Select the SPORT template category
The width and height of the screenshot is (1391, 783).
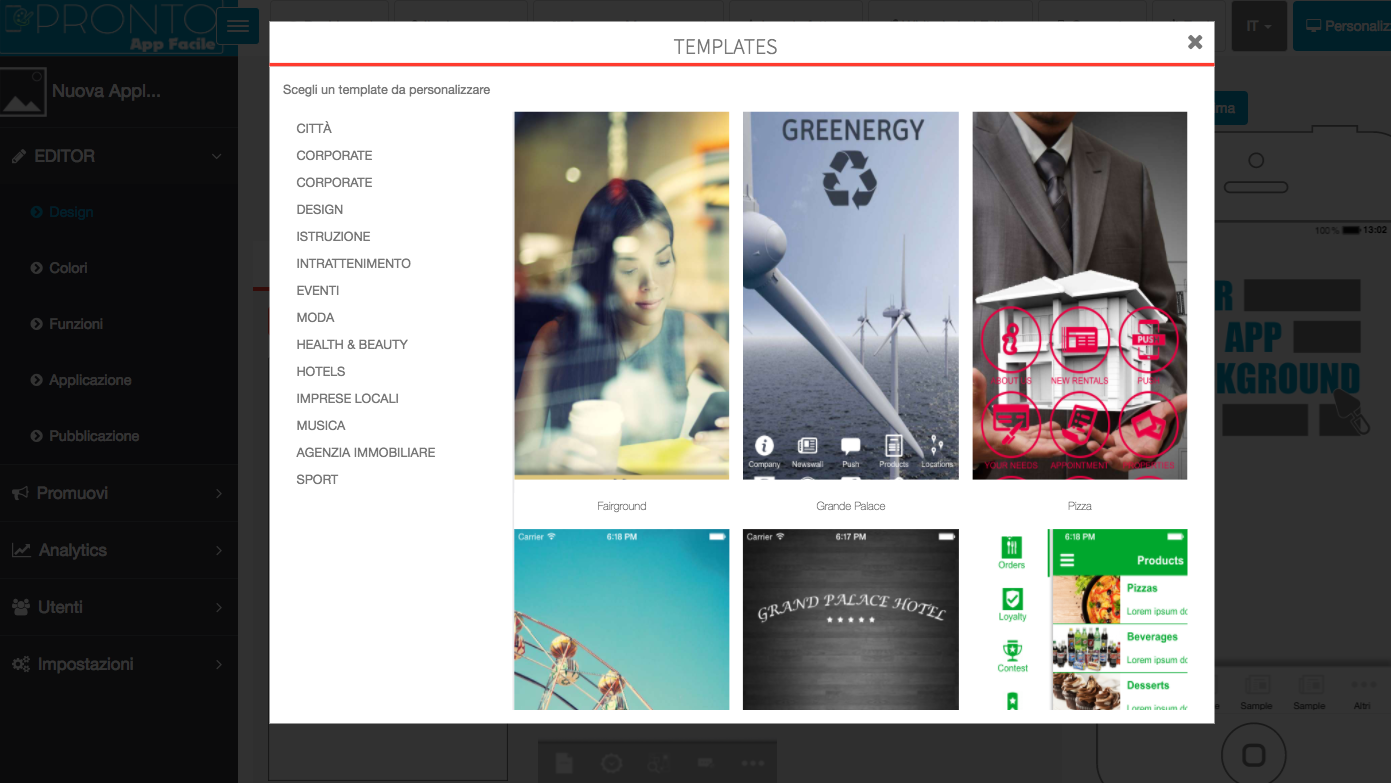pos(317,480)
